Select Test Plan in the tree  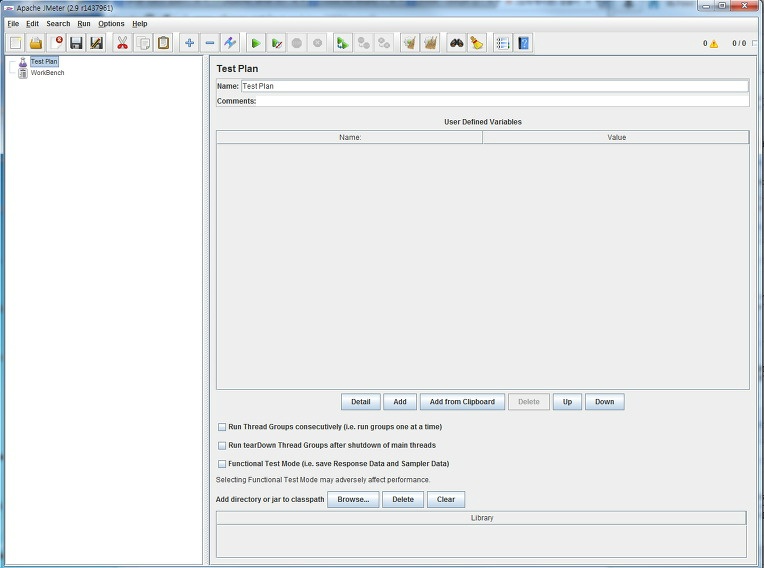pos(44,61)
